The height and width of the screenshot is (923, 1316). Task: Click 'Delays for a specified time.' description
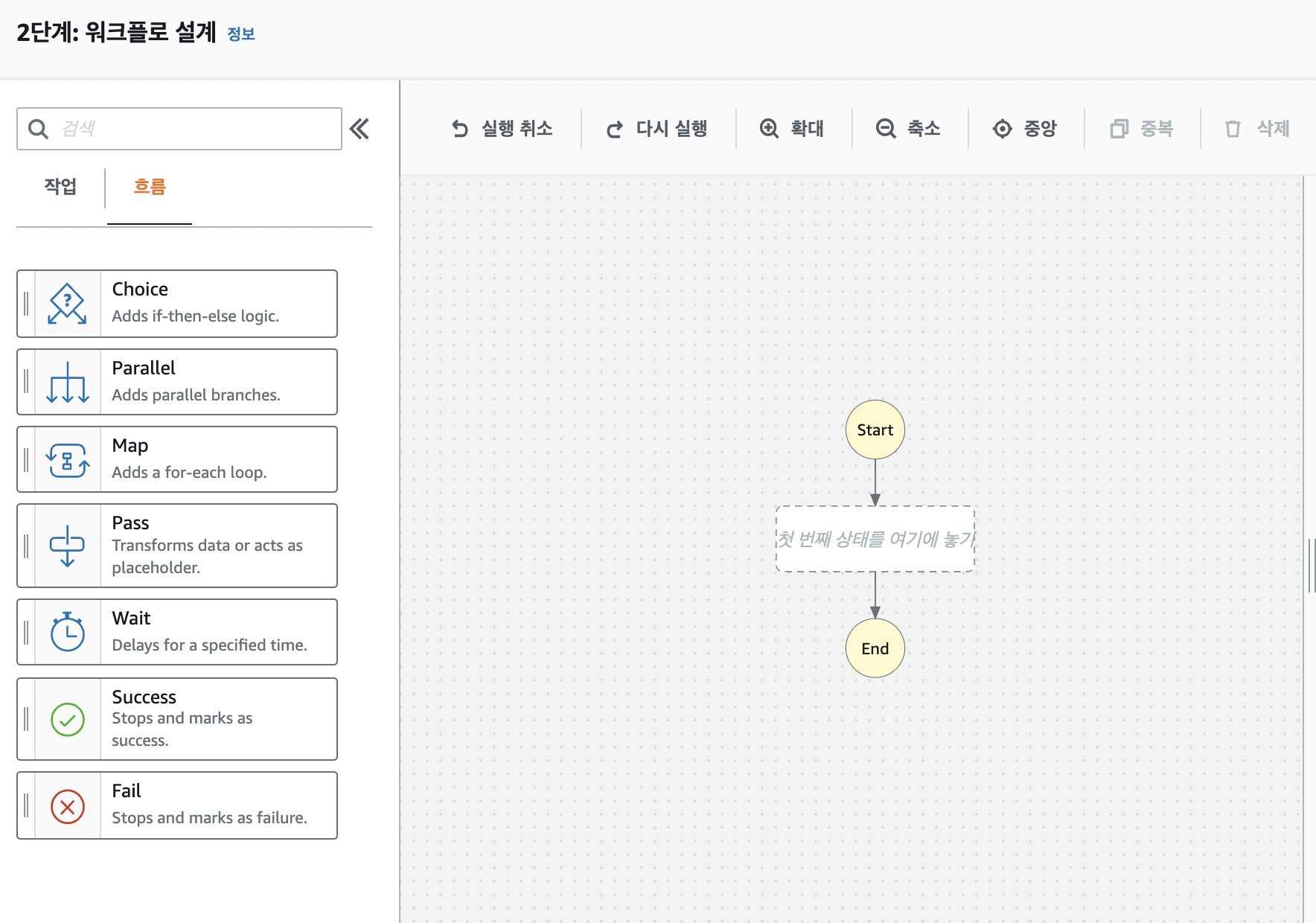point(209,645)
